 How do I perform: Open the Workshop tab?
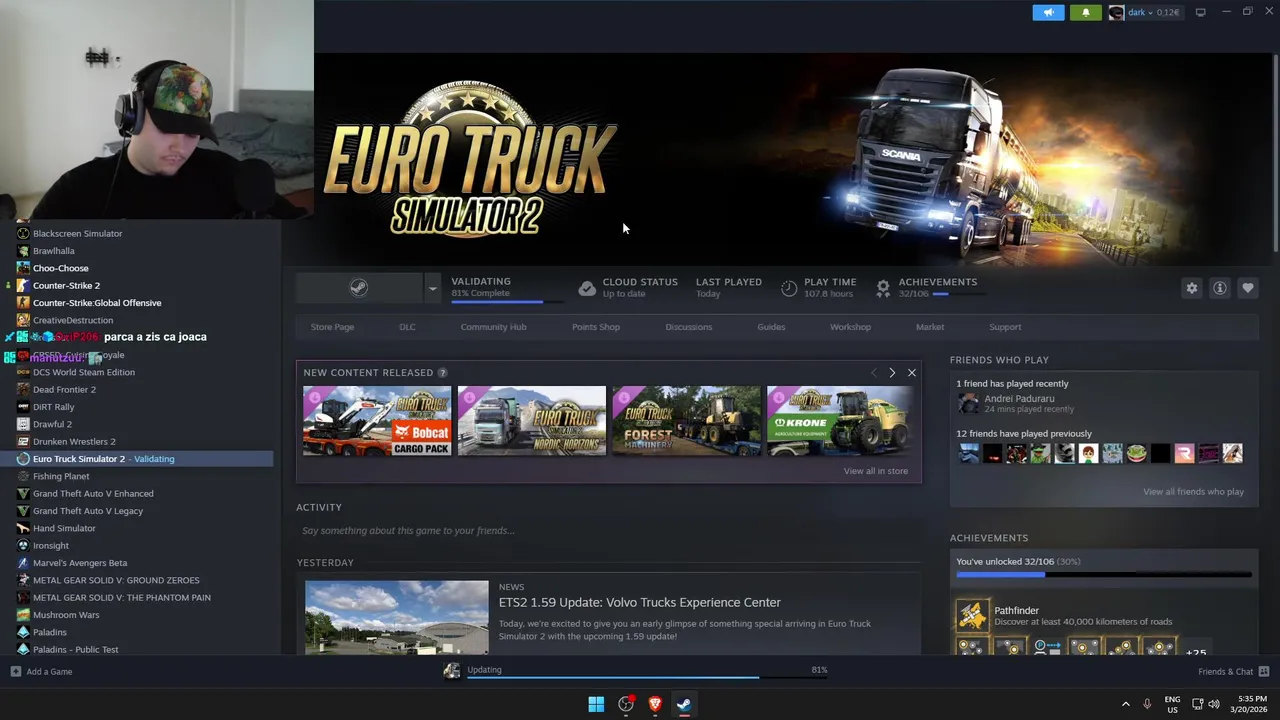tap(850, 327)
